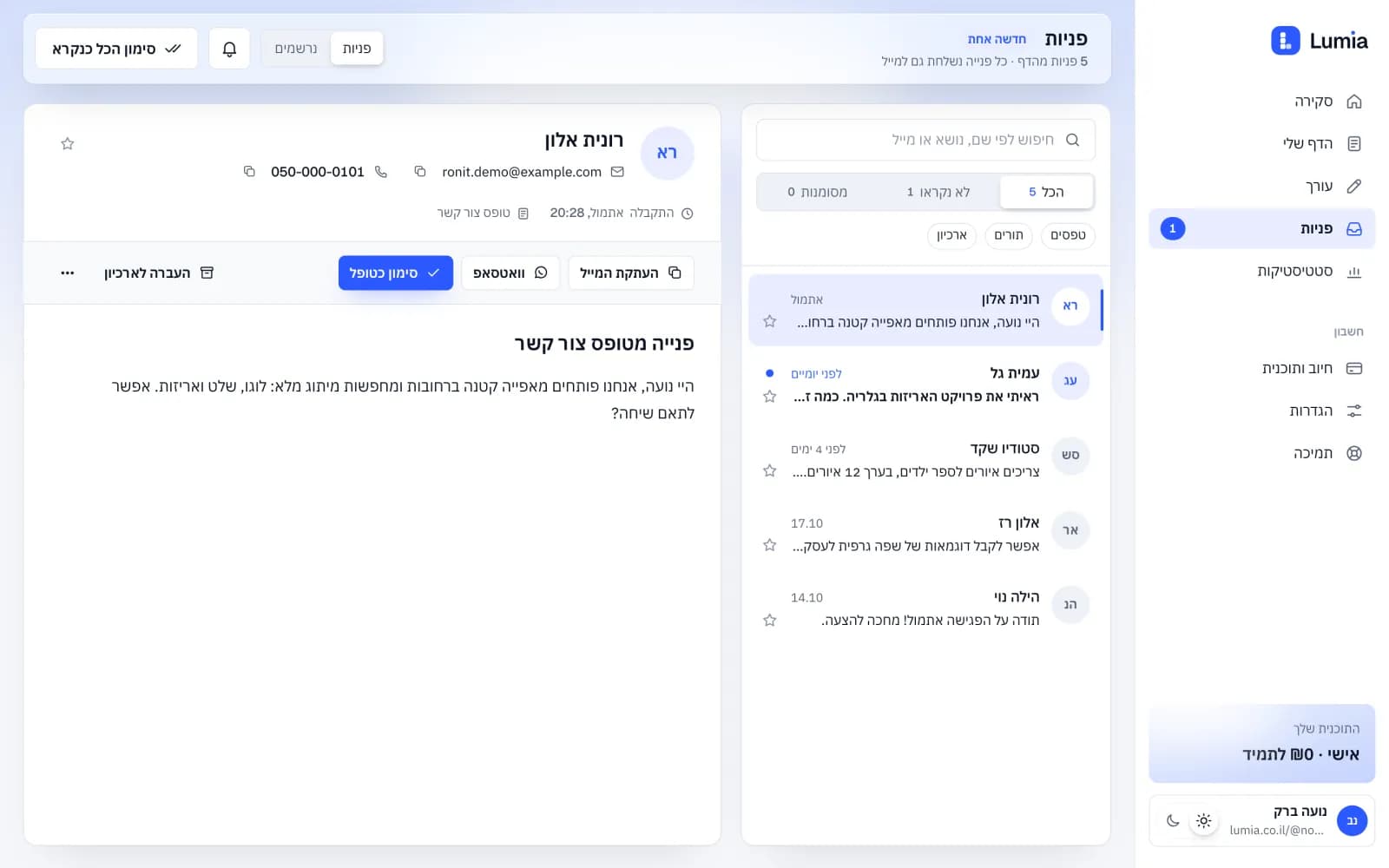1389x868 pixels.
Task: Filter by טפסים forms chip
Action: (x=1068, y=235)
